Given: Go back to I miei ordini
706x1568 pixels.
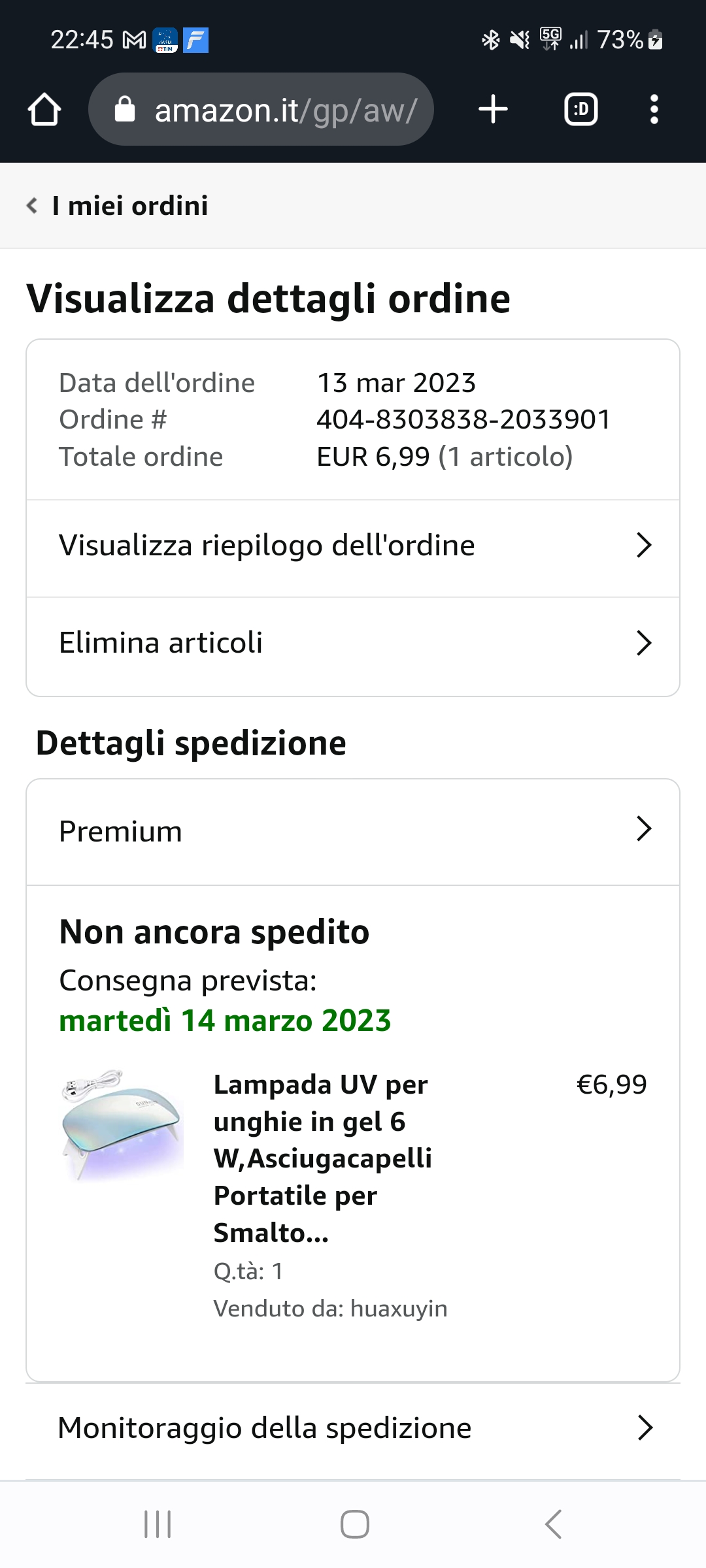Looking at the screenshot, I should click(118, 206).
